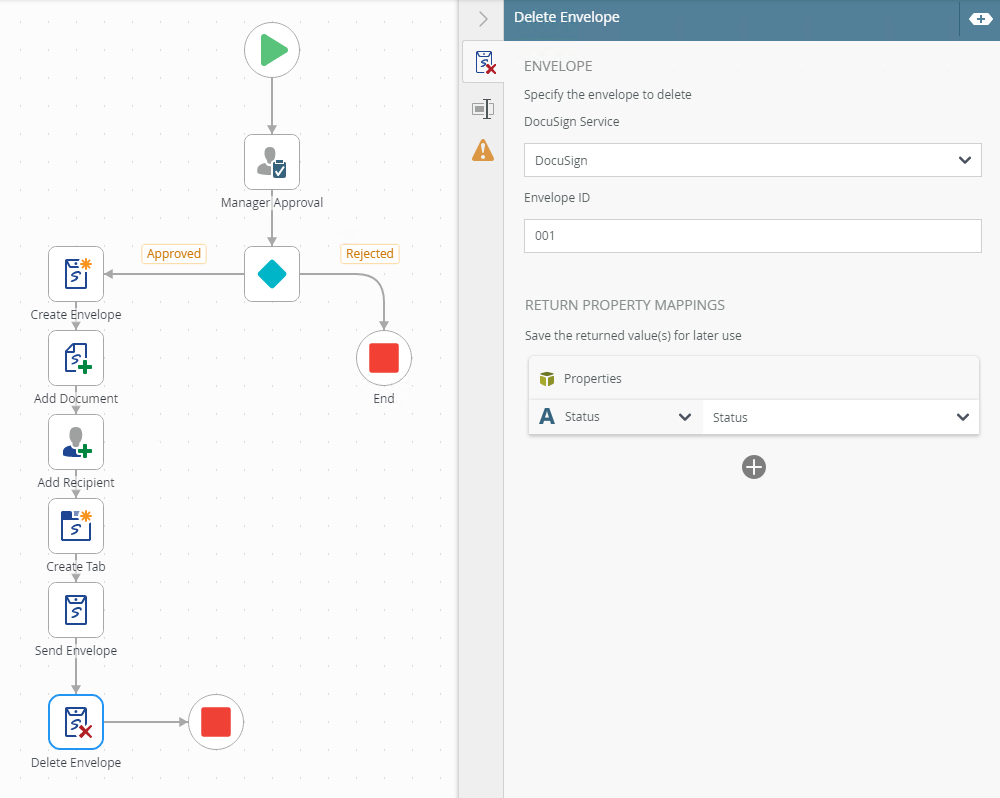Open the warning errors tab
Screen dimensions: 1000x798
pos(484,151)
